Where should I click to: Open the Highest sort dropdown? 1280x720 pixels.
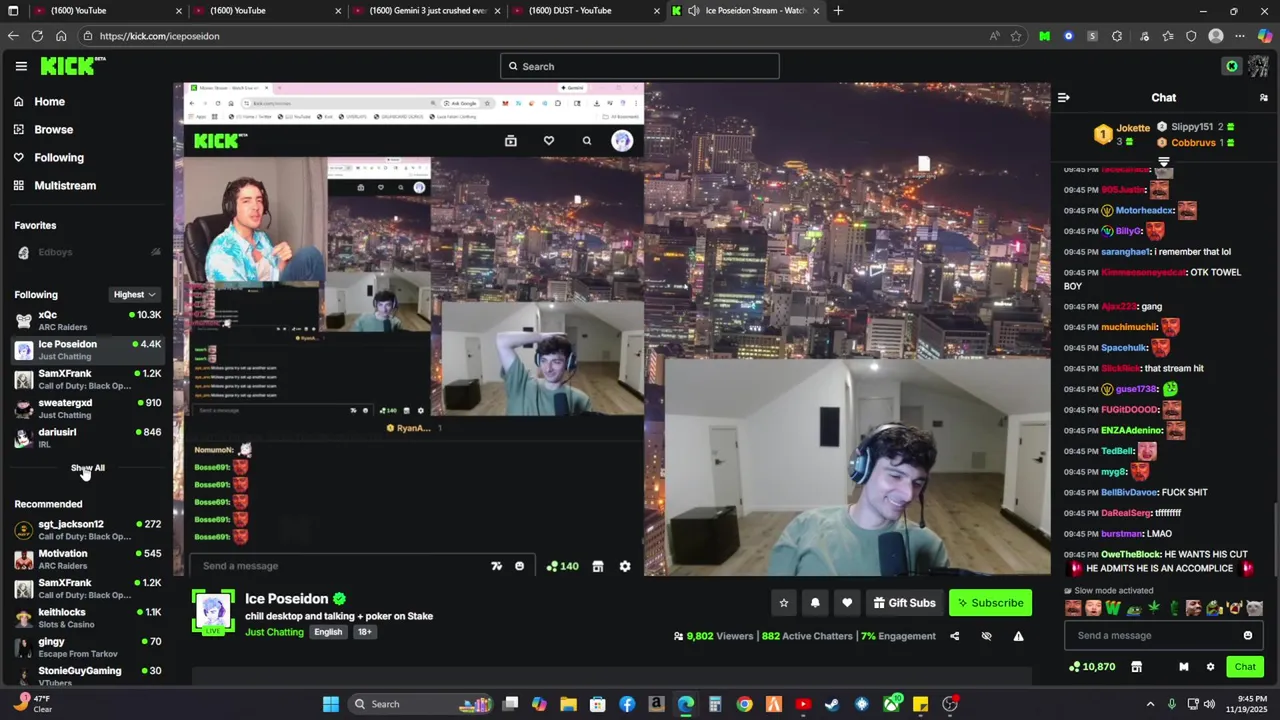tap(134, 295)
